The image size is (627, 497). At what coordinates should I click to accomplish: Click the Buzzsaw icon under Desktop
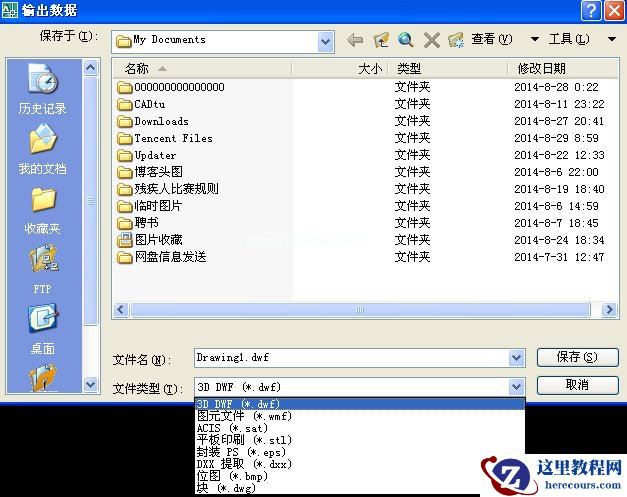click(x=43, y=377)
